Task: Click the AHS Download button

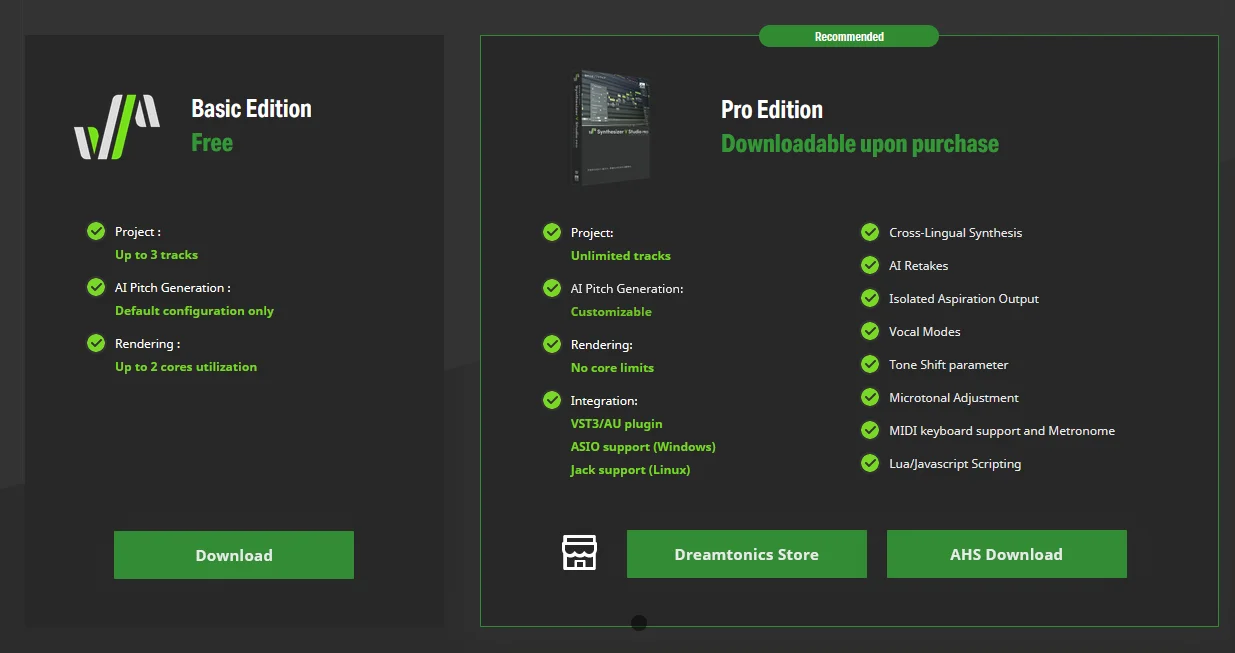Action: [1007, 554]
